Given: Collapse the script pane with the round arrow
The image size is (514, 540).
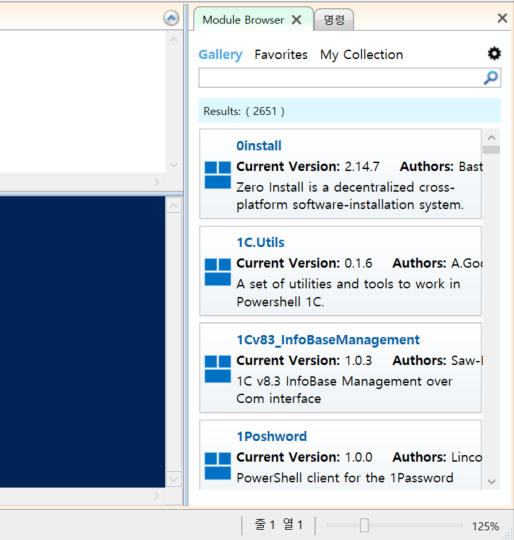Looking at the screenshot, I should 171,18.
